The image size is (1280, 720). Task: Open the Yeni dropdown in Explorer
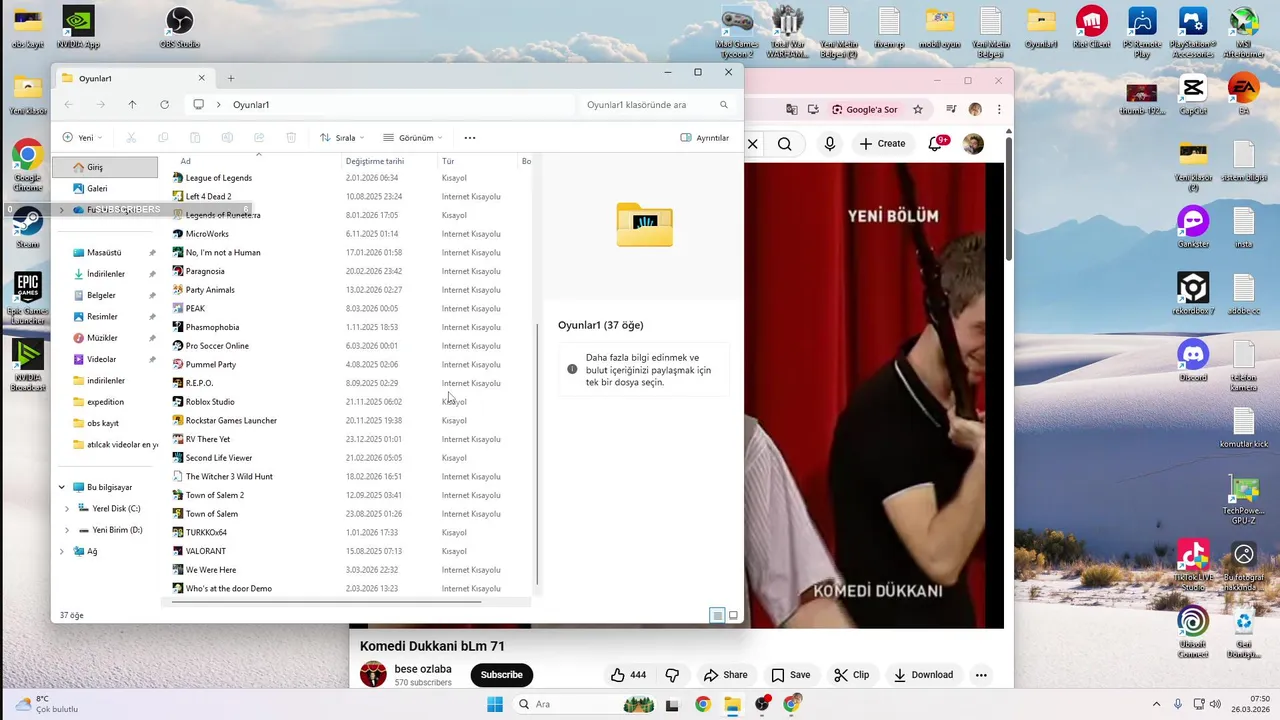coord(83,138)
